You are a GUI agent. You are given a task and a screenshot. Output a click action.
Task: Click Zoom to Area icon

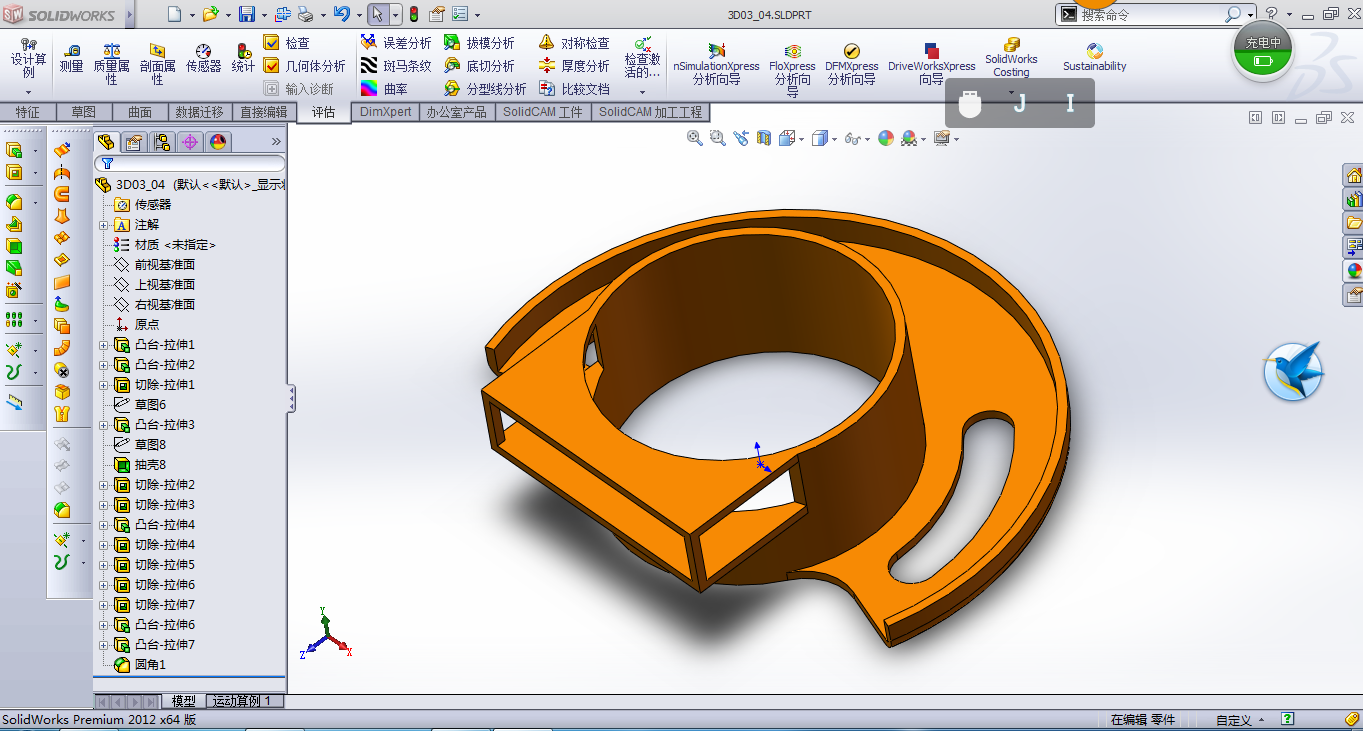[x=718, y=138]
